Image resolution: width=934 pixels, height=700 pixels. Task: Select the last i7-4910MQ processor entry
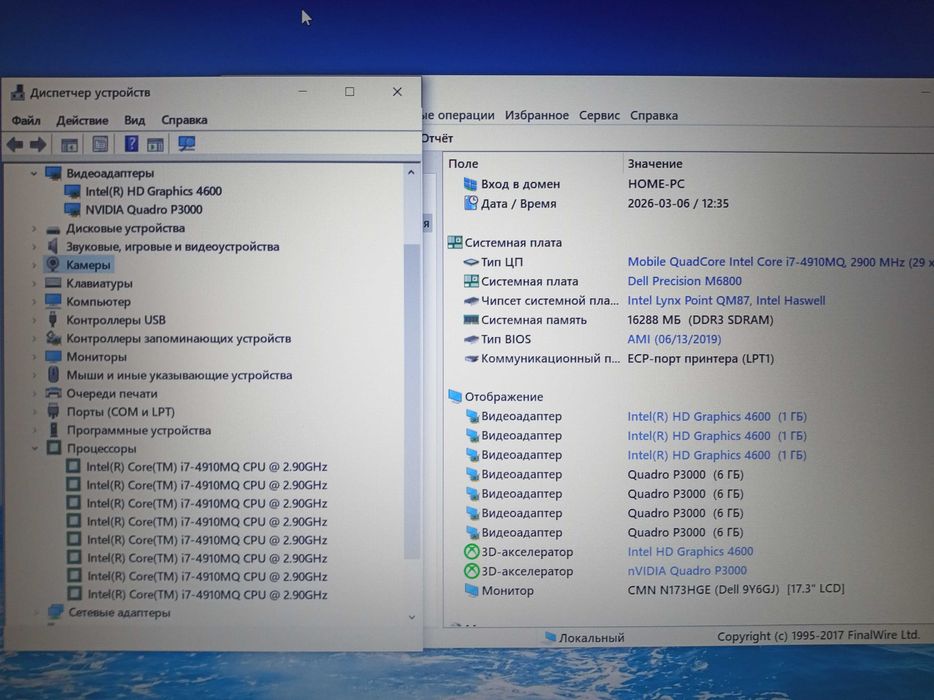pos(207,595)
